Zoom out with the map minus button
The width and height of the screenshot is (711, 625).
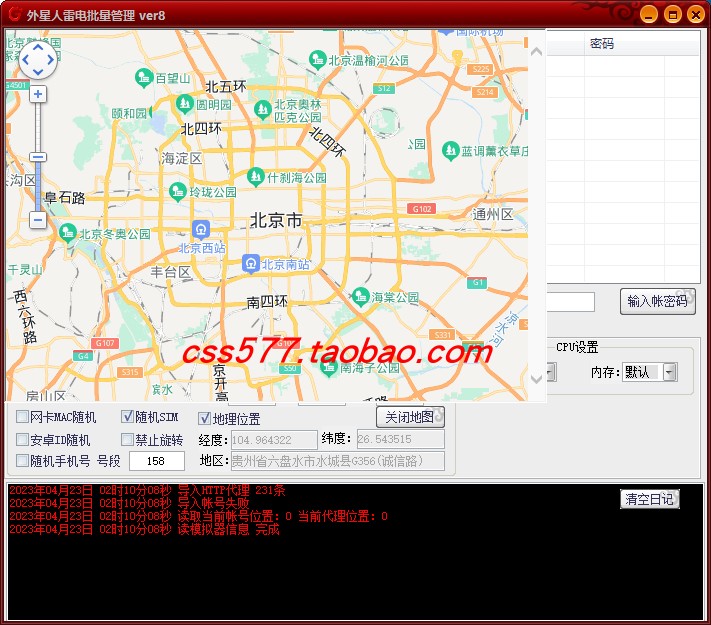click(38, 220)
